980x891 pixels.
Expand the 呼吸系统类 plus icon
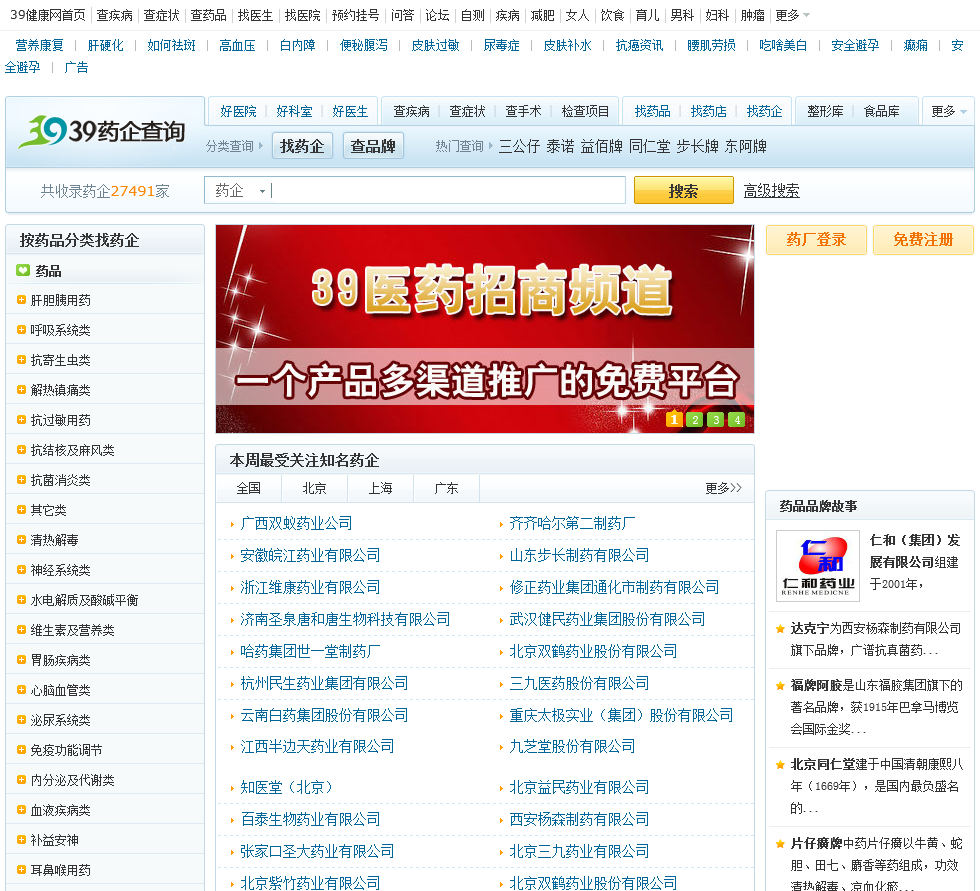click(x=21, y=330)
